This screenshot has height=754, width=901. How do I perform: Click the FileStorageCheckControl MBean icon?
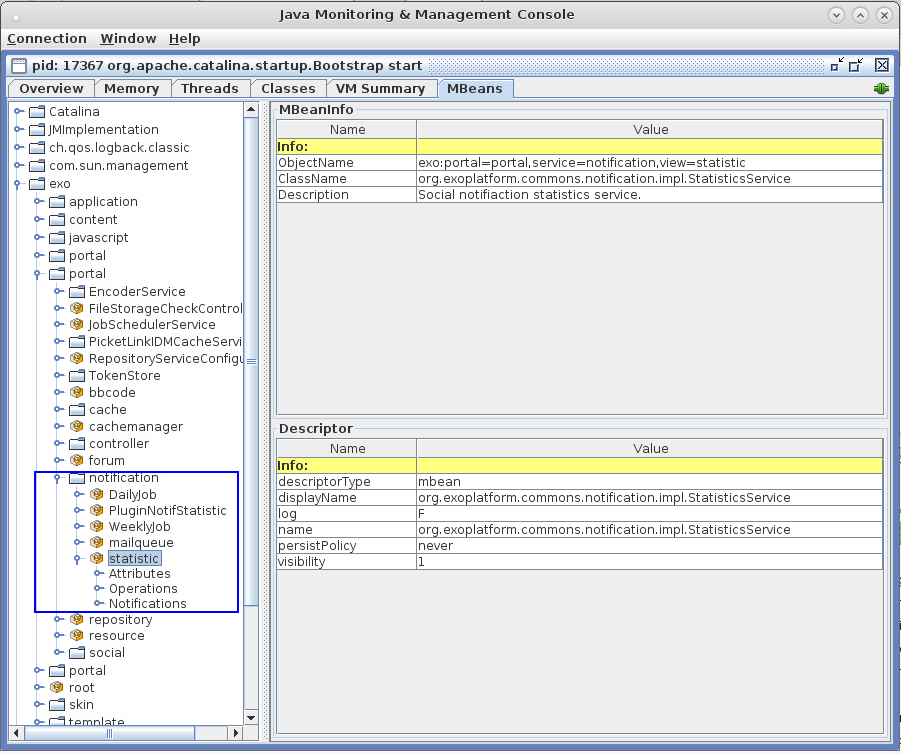[76, 309]
